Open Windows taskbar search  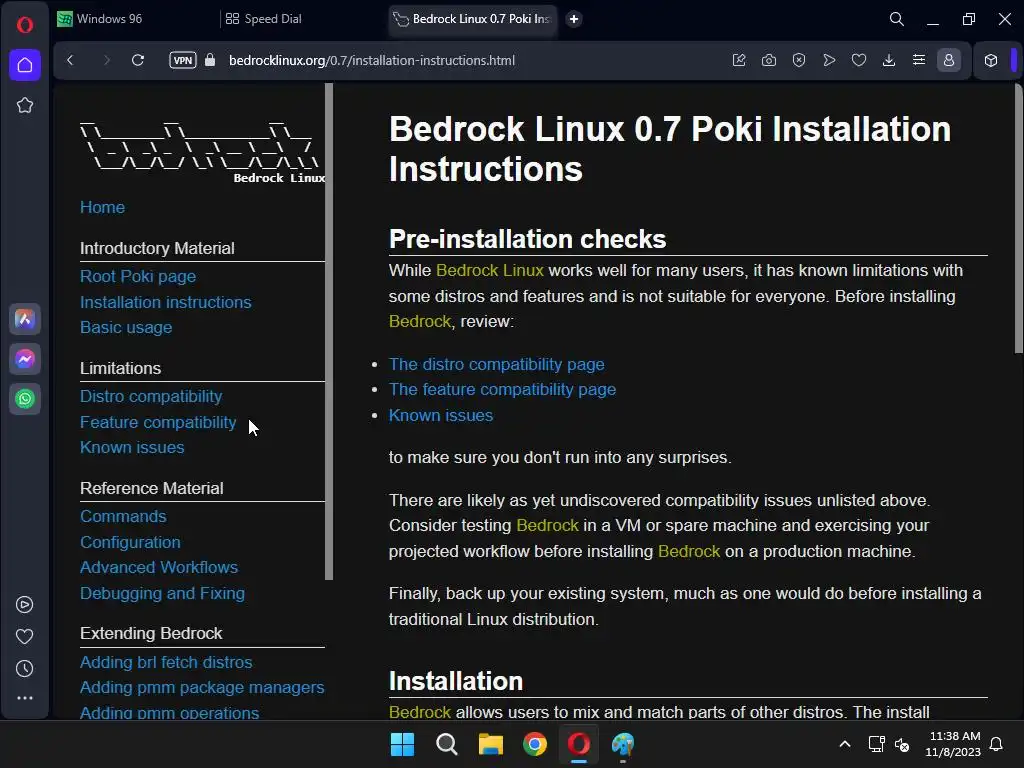447,744
